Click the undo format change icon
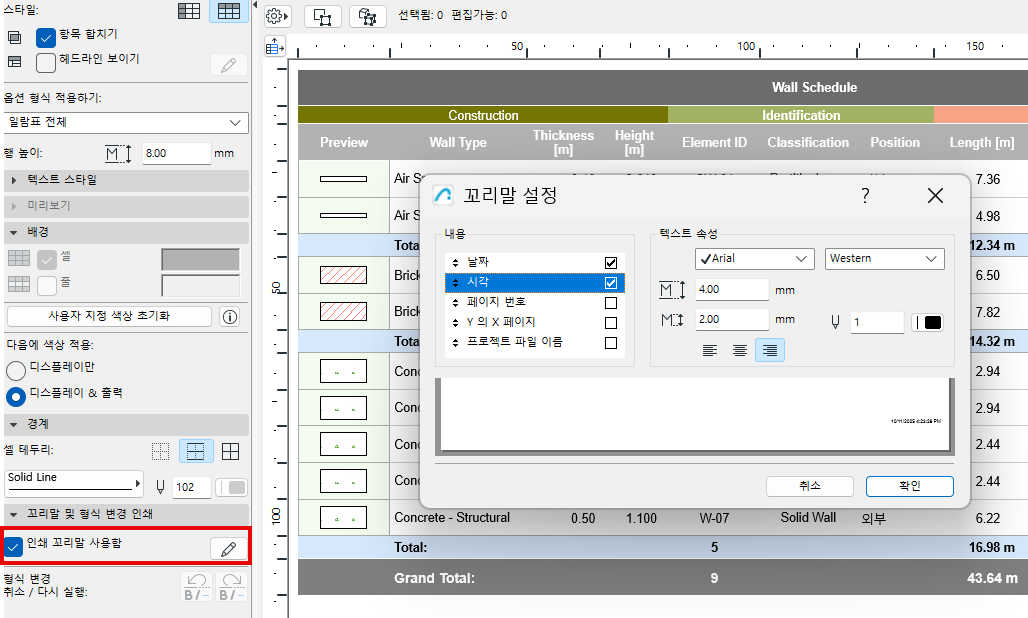Viewport: 1028px width, 618px height. coord(196,587)
